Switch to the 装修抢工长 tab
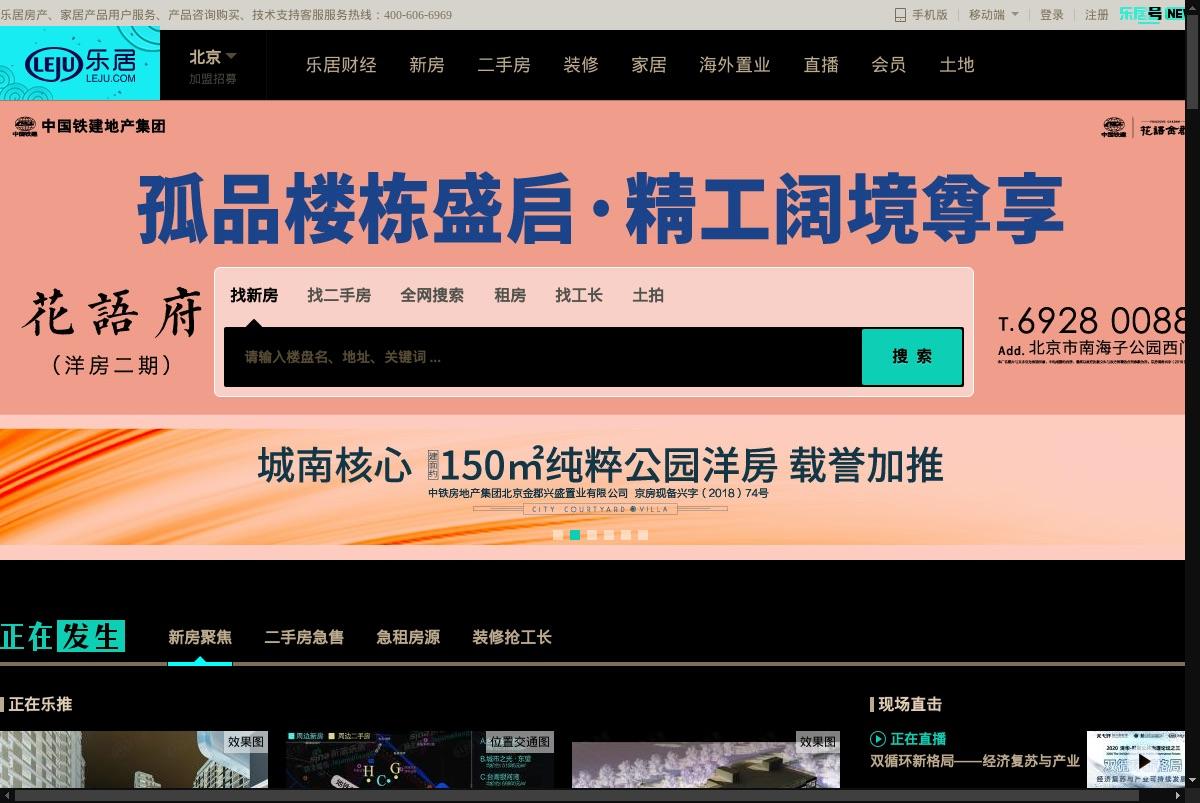The width and height of the screenshot is (1200, 803). [x=512, y=637]
